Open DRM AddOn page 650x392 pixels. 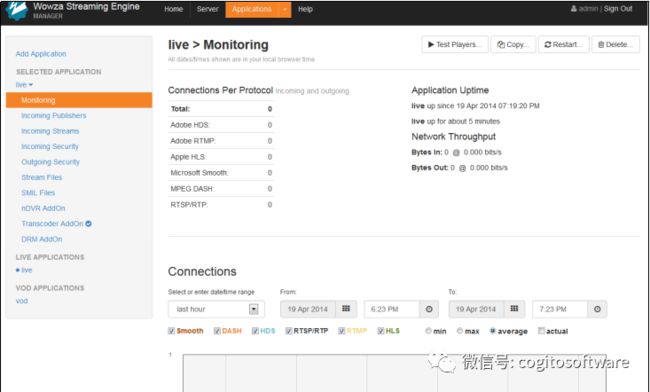pos(42,239)
